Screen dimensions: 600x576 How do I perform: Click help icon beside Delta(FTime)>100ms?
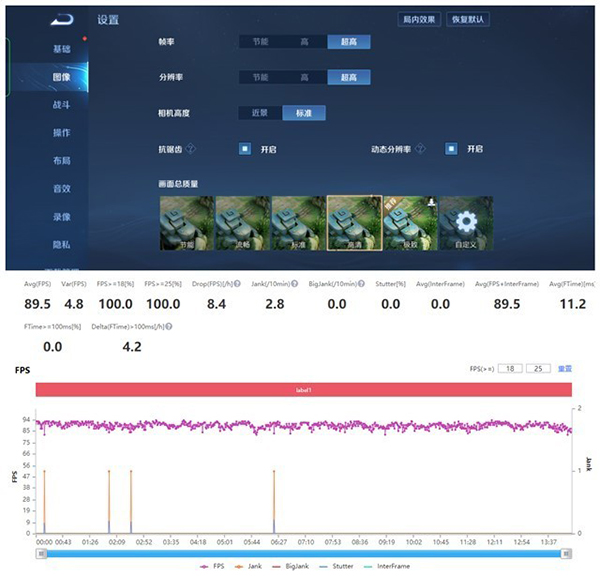pos(168,327)
